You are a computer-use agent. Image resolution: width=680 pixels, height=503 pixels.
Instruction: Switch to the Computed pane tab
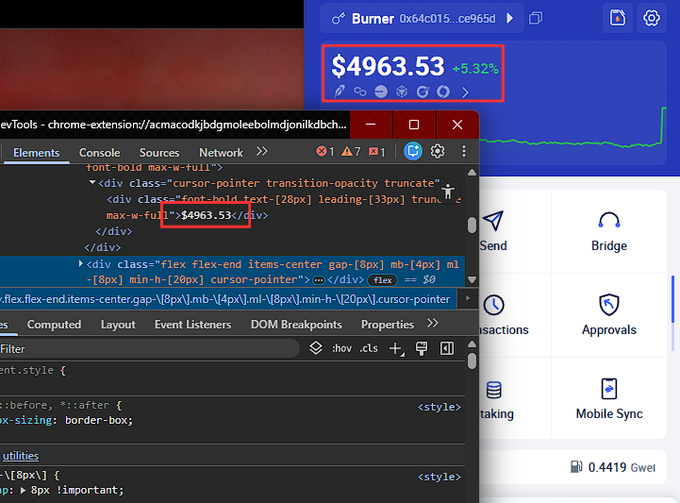point(54,324)
